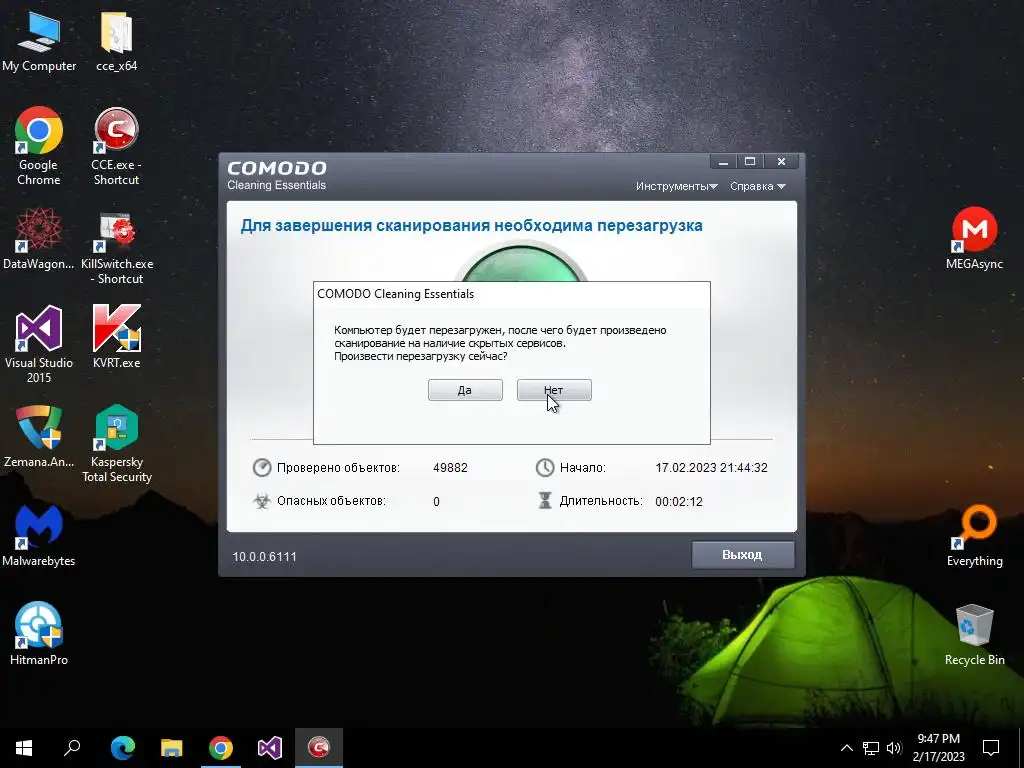Select Kaspersky Total Security icon
Screen dimensions: 1024x768
[117, 444]
